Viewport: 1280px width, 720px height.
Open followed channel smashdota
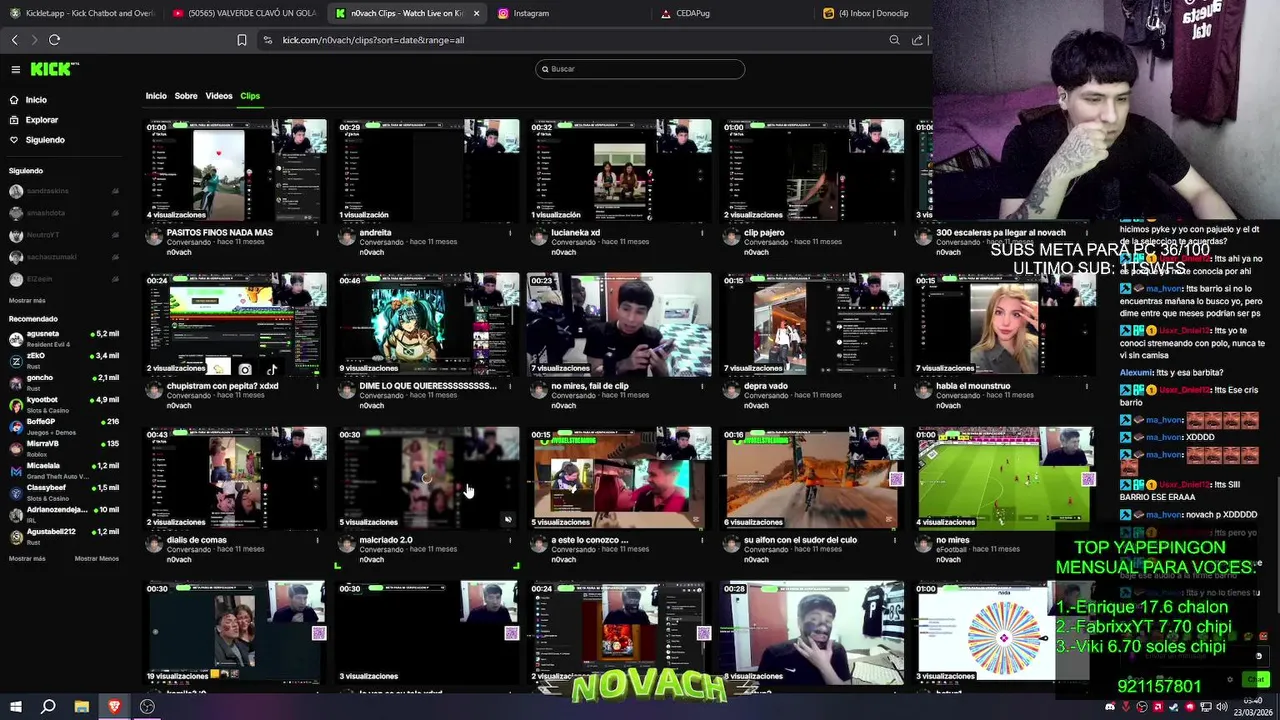tap(64, 213)
